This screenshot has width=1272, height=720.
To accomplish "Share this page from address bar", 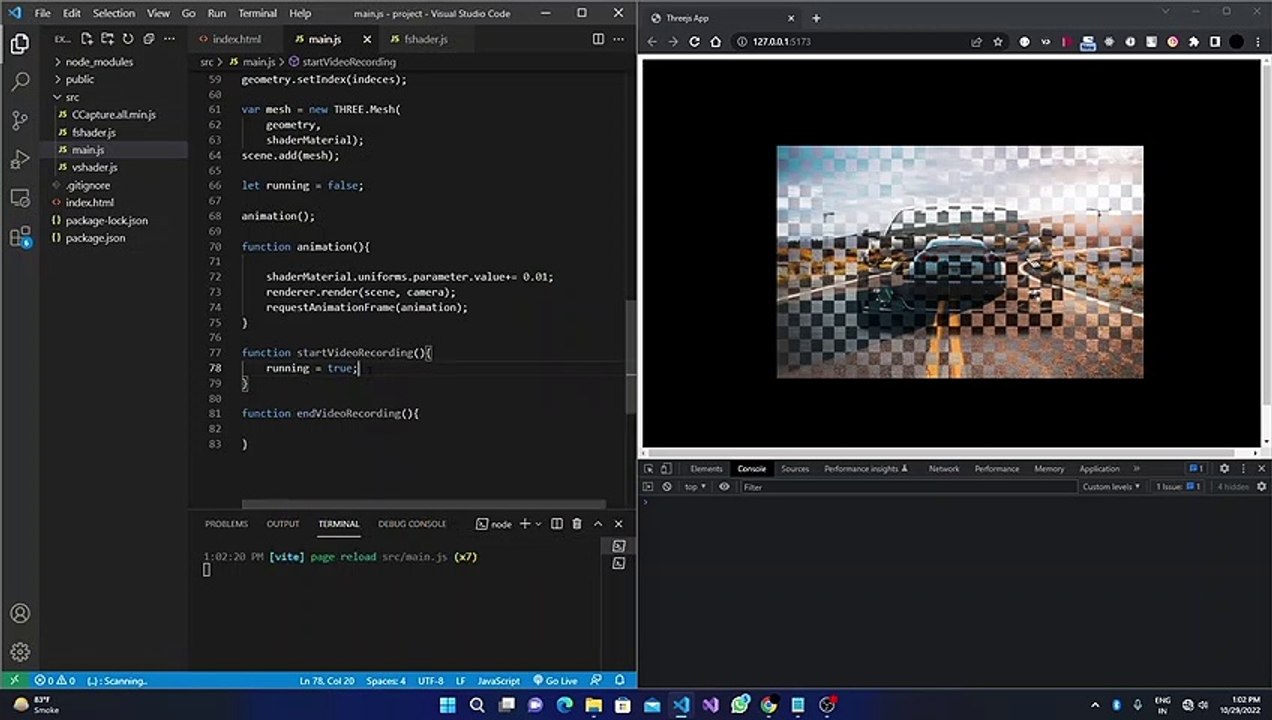I will click(976, 42).
